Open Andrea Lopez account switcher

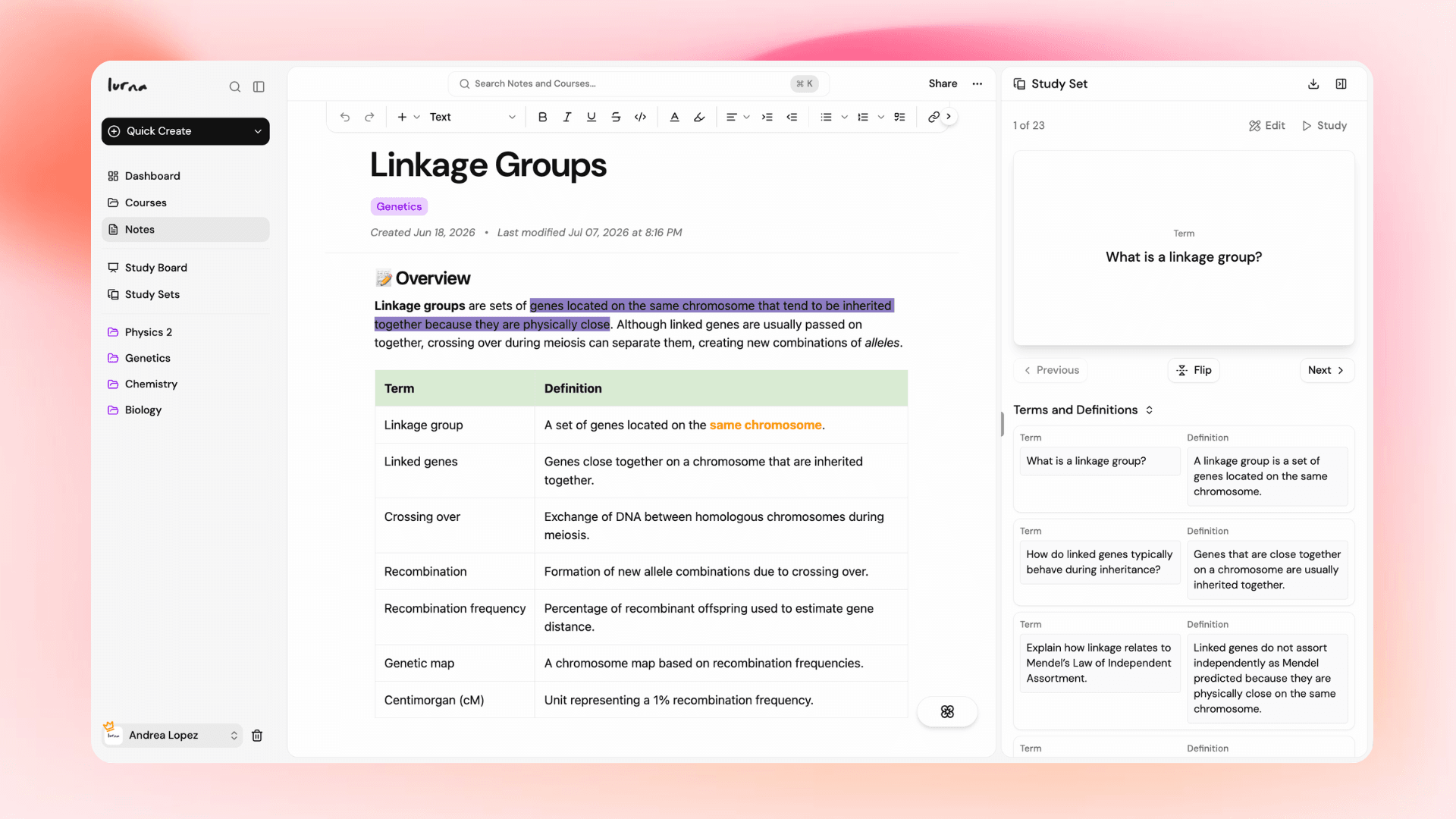coord(172,735)
